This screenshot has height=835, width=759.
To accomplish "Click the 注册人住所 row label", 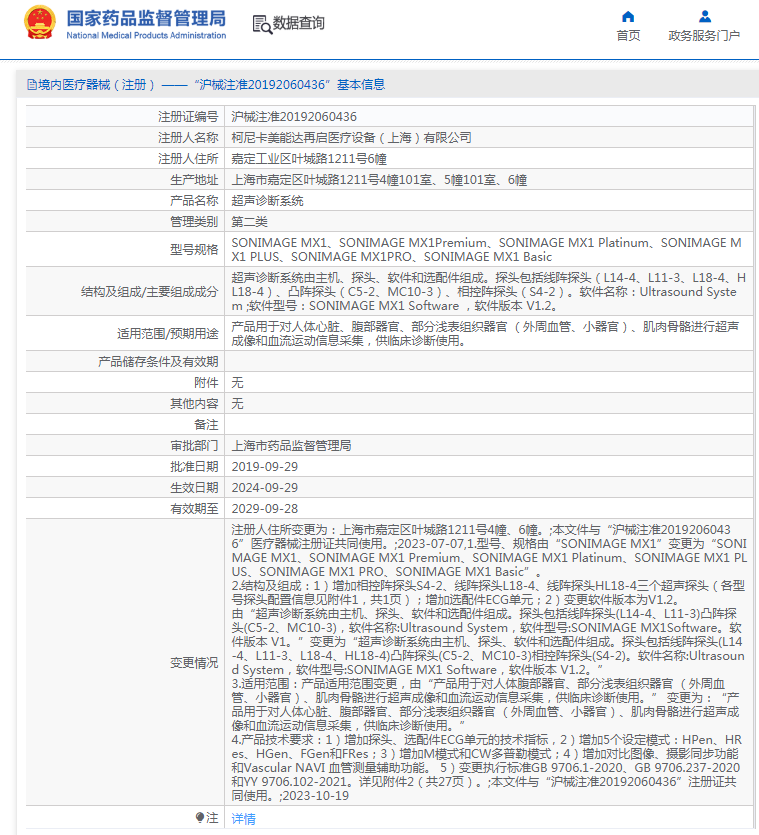I will (x=188, y=159).
